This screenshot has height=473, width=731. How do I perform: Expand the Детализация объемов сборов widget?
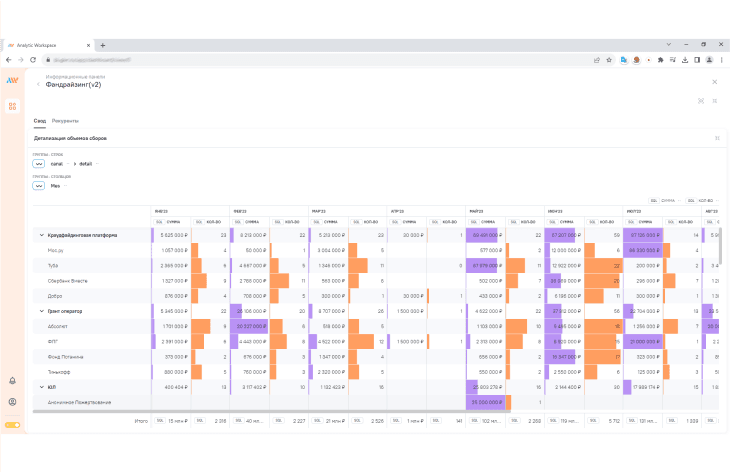pyautogui.click(x=717, y=138)
